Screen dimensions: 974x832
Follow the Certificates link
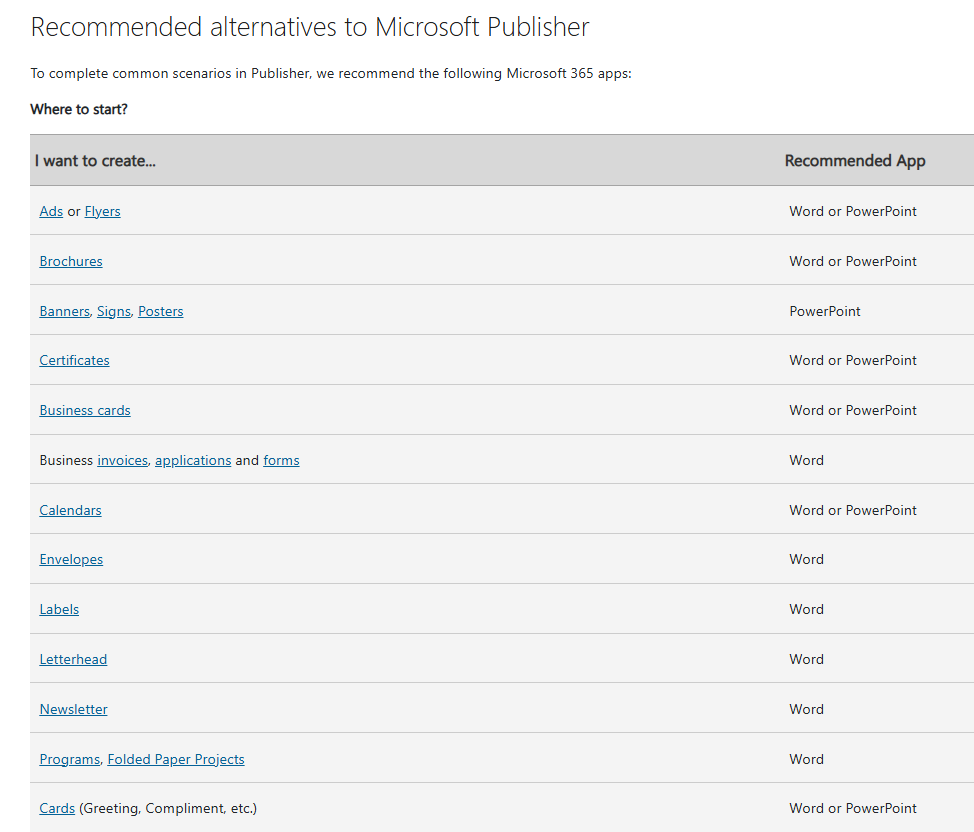[x=75, y=360]
